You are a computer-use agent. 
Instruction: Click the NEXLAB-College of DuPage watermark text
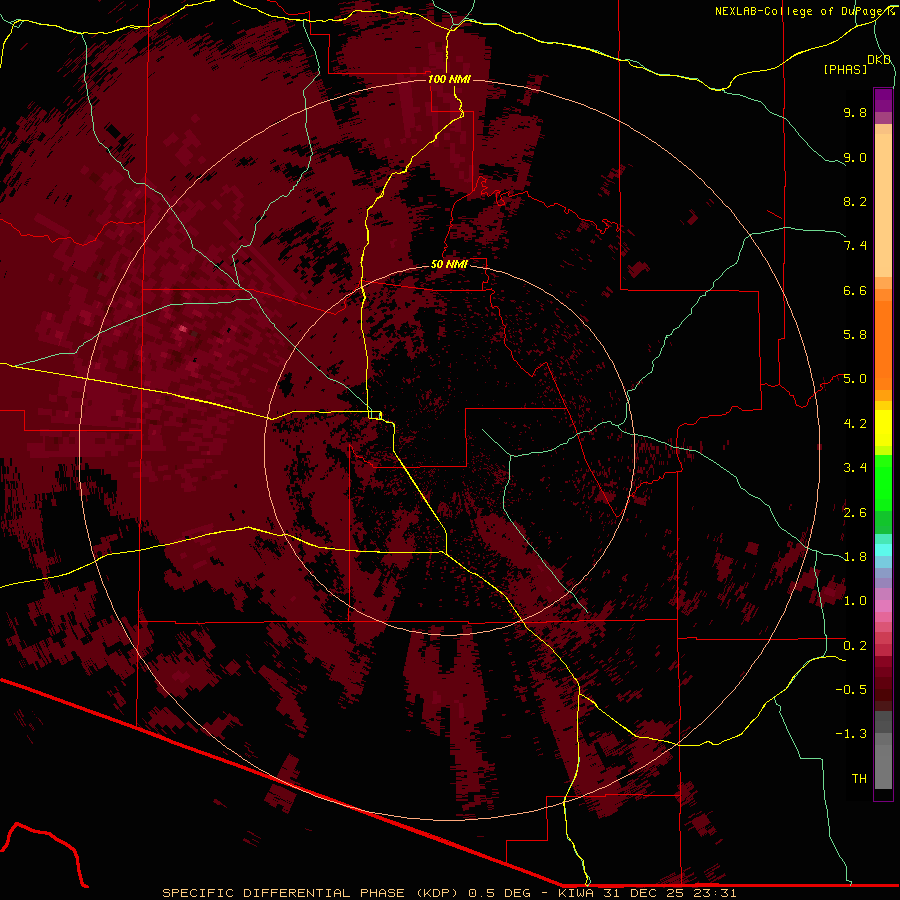click(804, 11)
